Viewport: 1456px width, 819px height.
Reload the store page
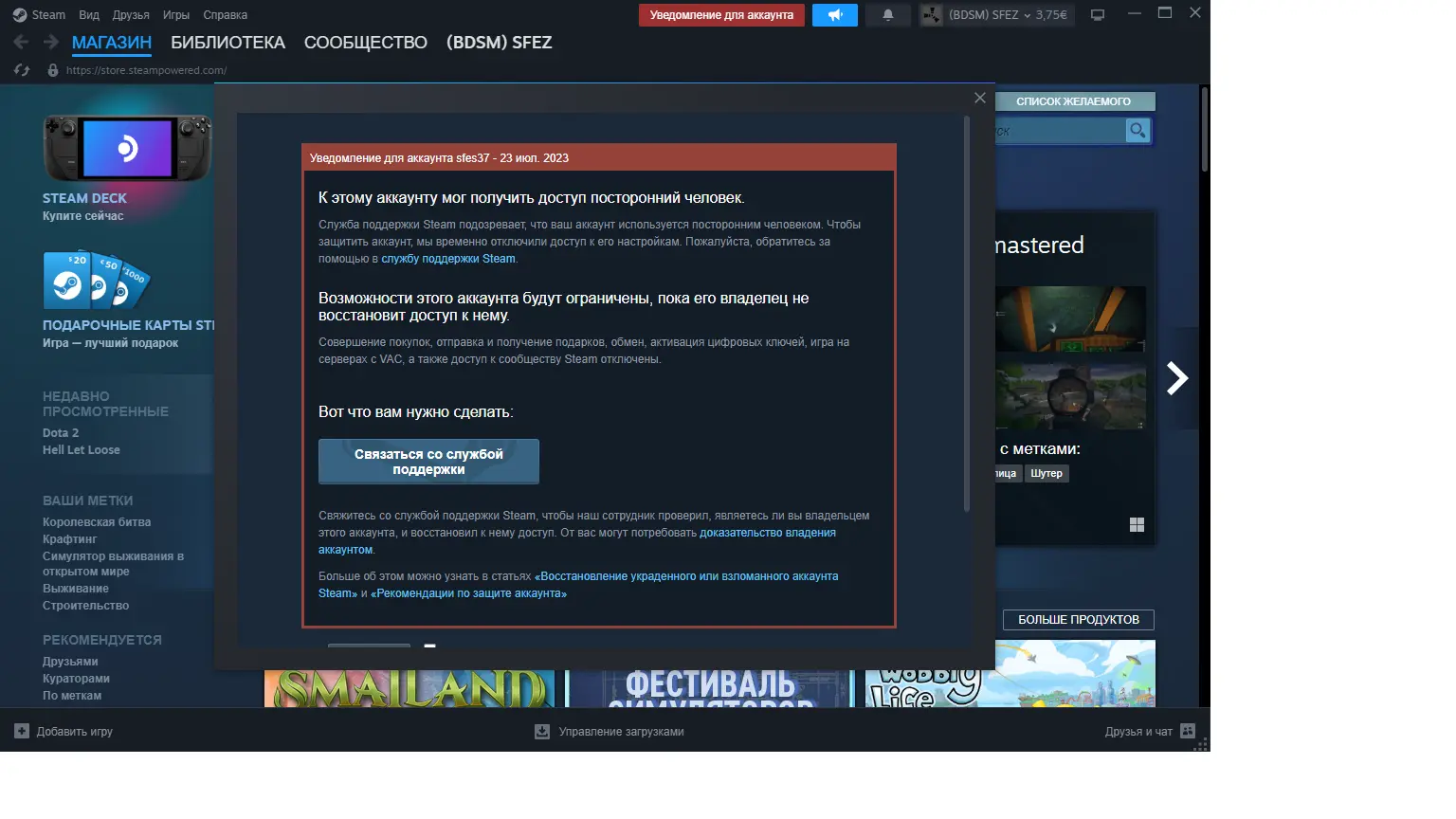22,70
